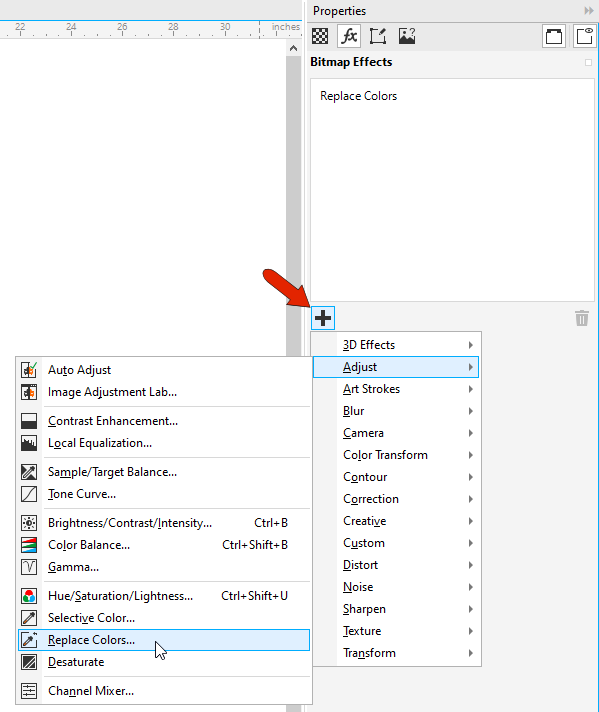
Task: Select the checkerboard transparency tab icon
Action: [x=320, y=36]
